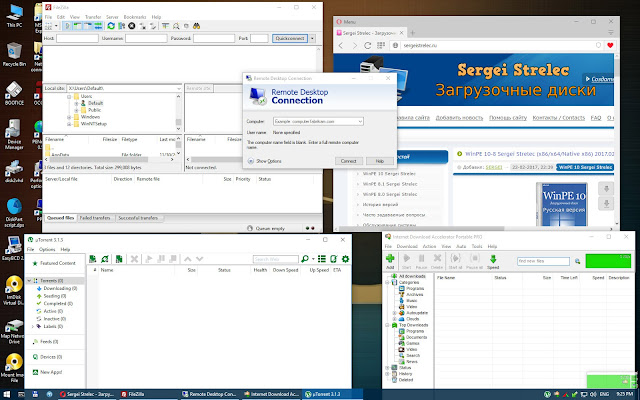Collapse the Categories tree in downloader
Viewport: 640px width, 400px height.
coord(387,282)
